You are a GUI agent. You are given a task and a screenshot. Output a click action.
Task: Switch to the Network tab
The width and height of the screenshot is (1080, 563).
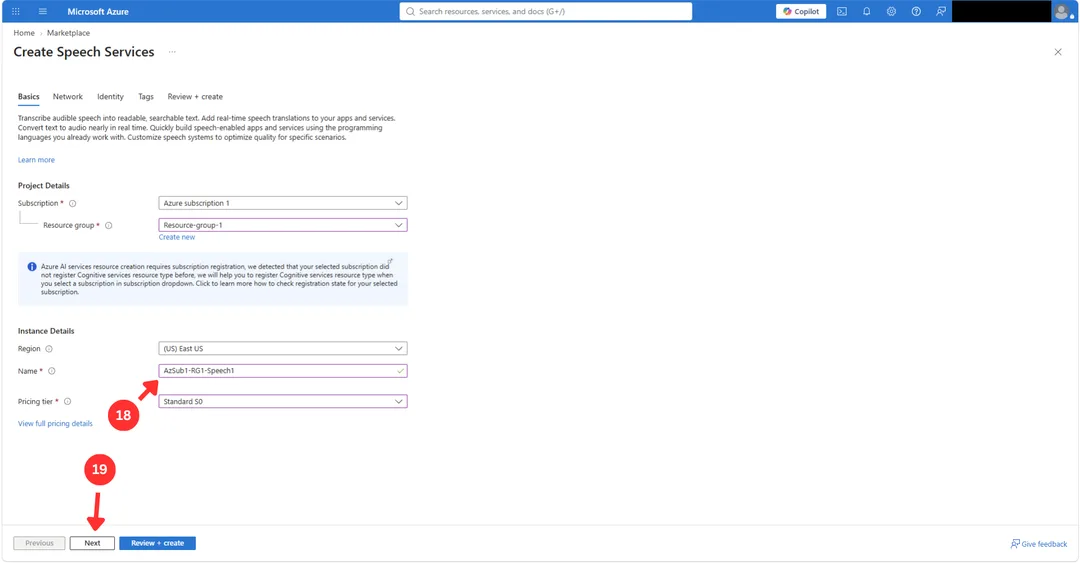(68, 96)
